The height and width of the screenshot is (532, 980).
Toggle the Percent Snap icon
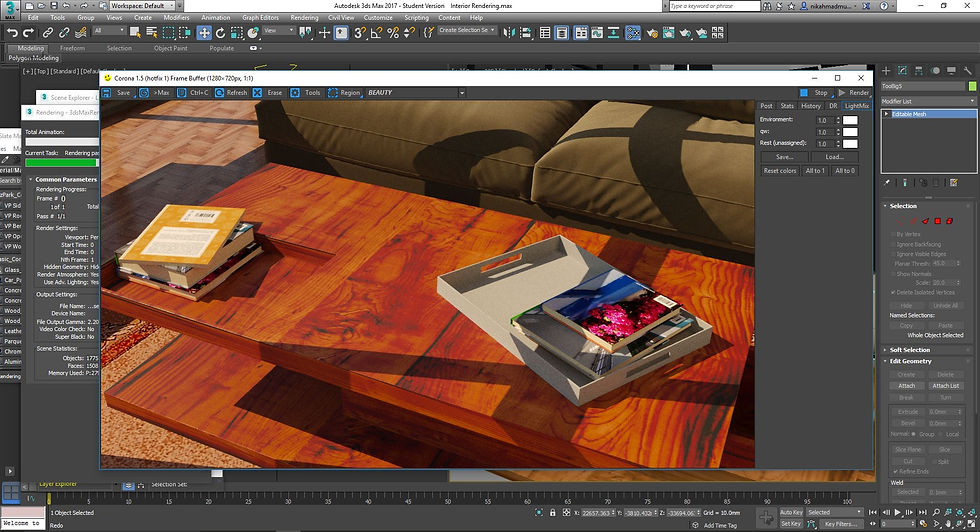click(393, 33)
